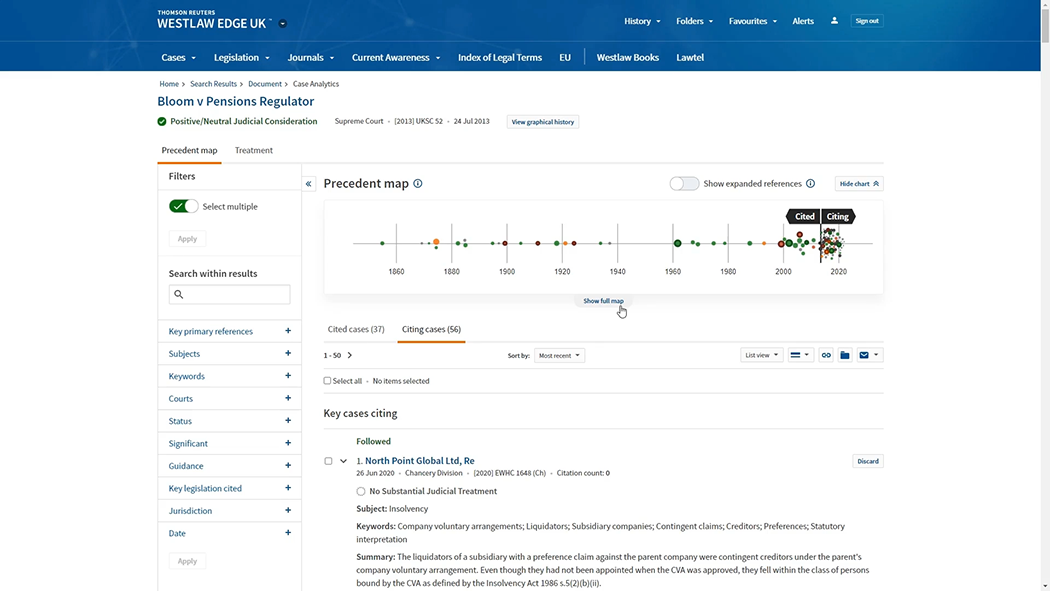Enable Show expanded references toggle

click(x=684, y=184)
